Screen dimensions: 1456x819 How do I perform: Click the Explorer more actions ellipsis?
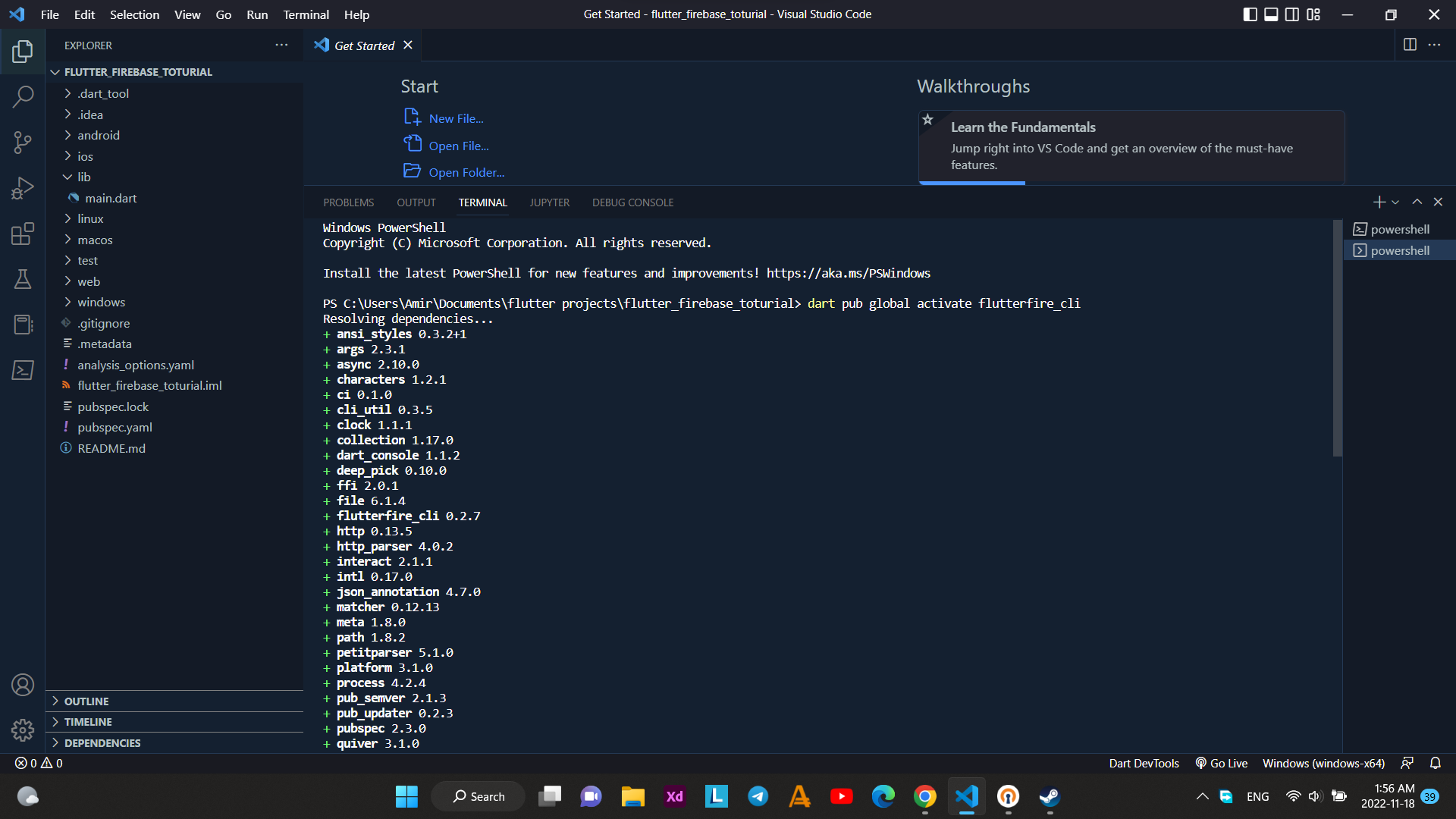(281, 45)
